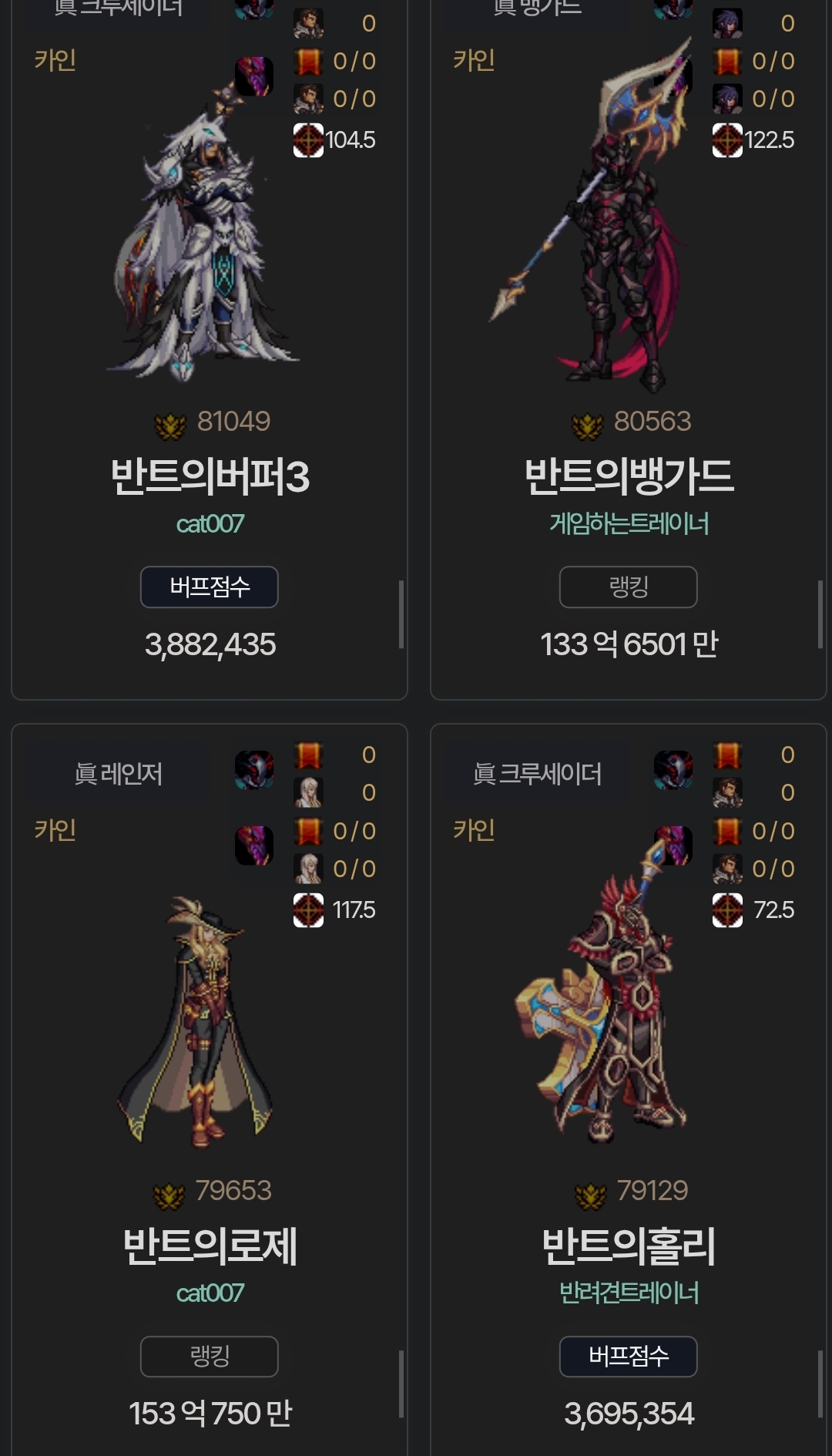Click the crown icon next to 79129
The height and width of the screenshot is (1456, 832).
pyautogui.click(x=590, y=1195)
